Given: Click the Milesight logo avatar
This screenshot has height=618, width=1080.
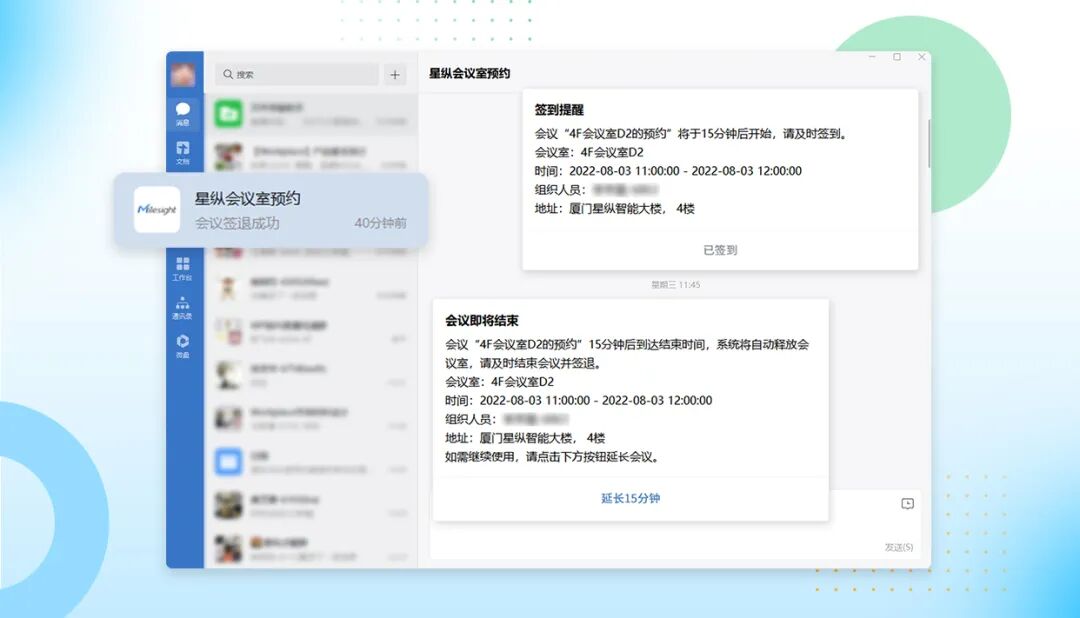Looking at the screenshot, I should pos(157,209).
